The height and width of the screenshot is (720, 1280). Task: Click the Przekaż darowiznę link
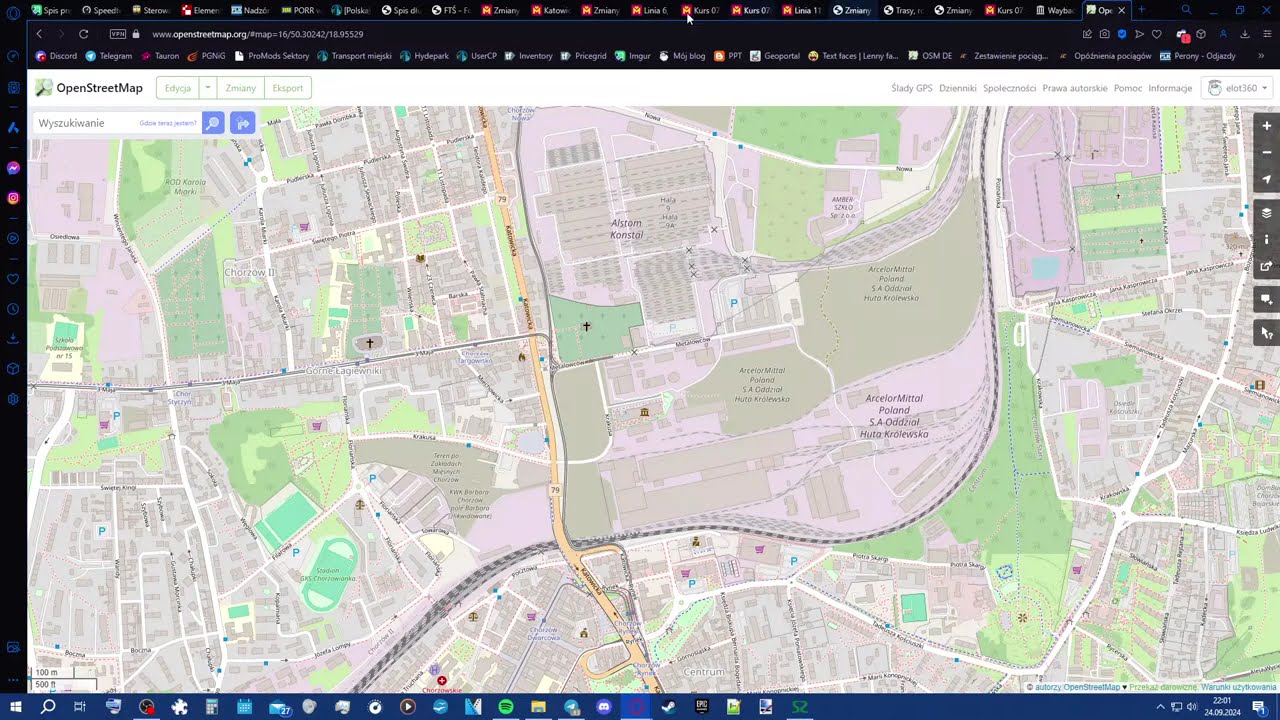coord(1163,687)
